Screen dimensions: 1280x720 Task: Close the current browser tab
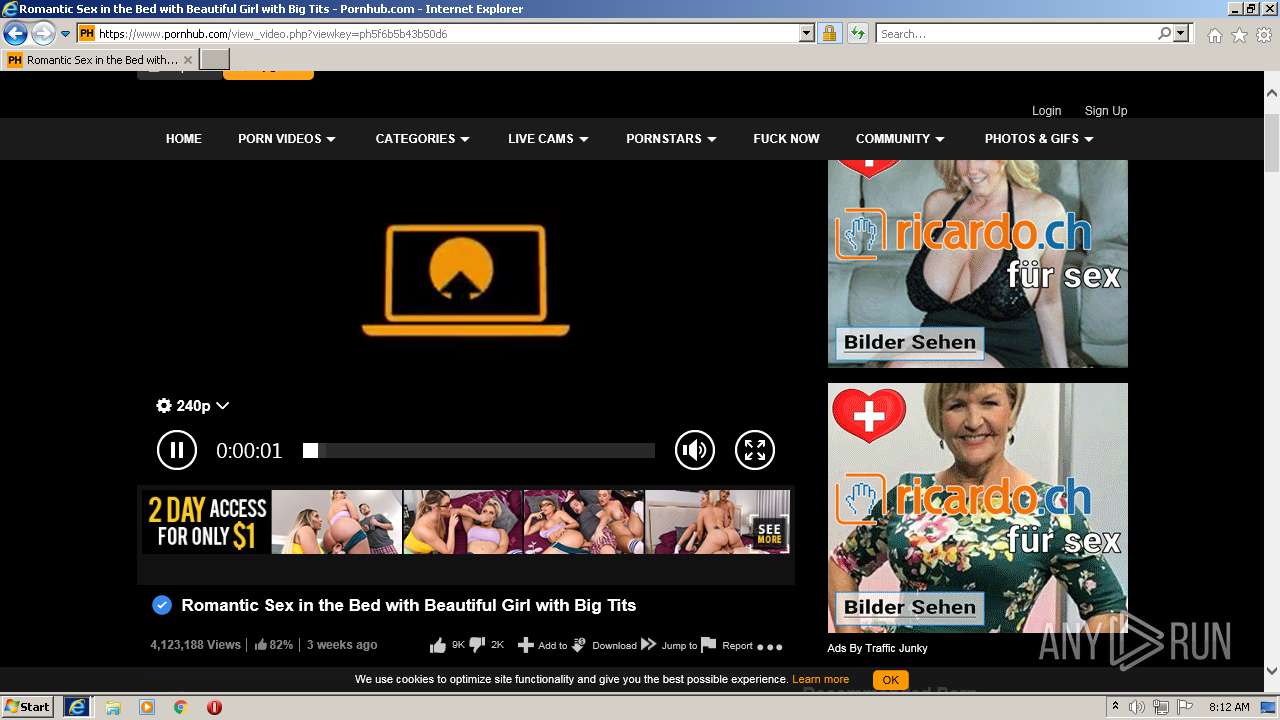pyautogui.click(x=188, y=60)
